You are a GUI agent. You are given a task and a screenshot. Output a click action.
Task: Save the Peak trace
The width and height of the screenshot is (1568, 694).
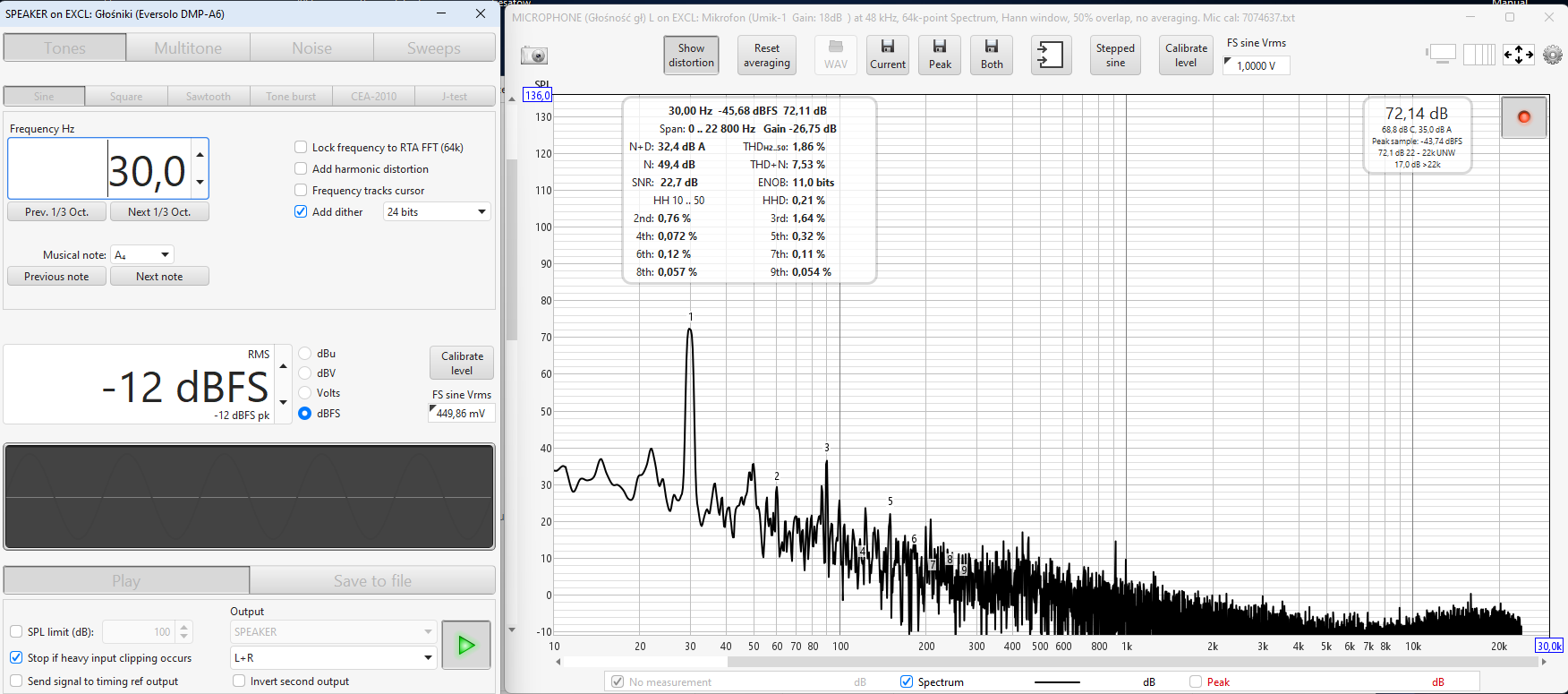coord(940,55)
